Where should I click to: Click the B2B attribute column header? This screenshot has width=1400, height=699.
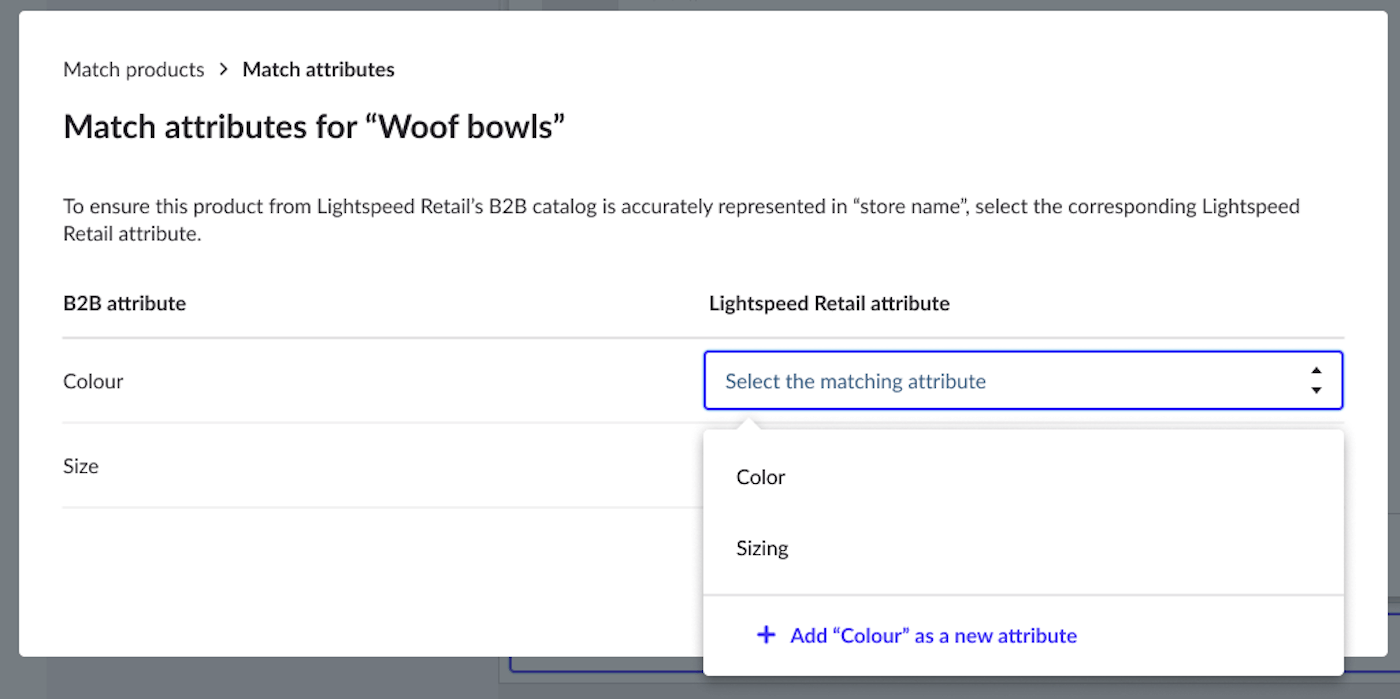[124, 303]
